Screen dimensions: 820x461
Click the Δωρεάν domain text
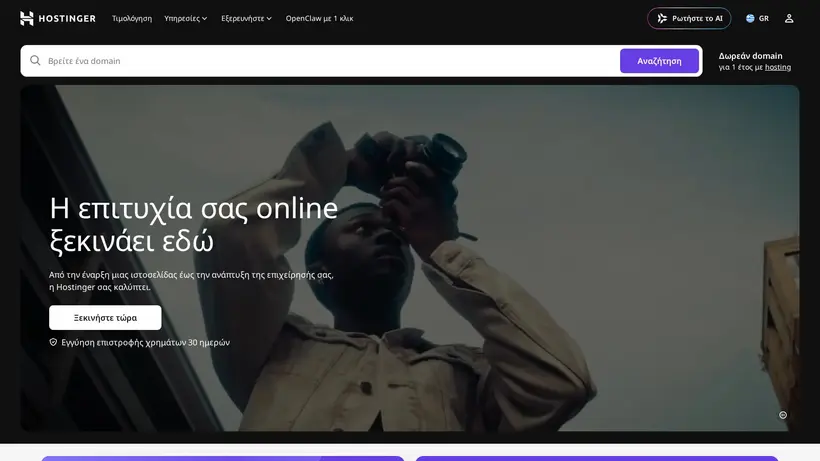coord(750,55)
